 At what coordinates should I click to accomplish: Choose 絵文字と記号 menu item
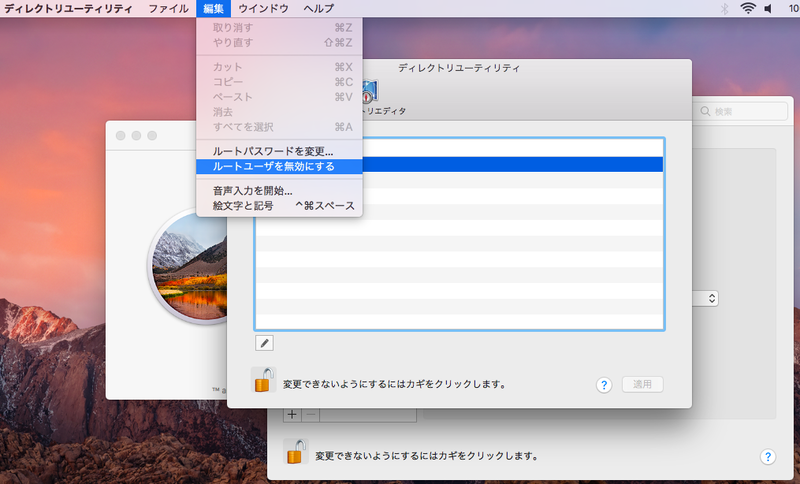(x=279, y=206)
